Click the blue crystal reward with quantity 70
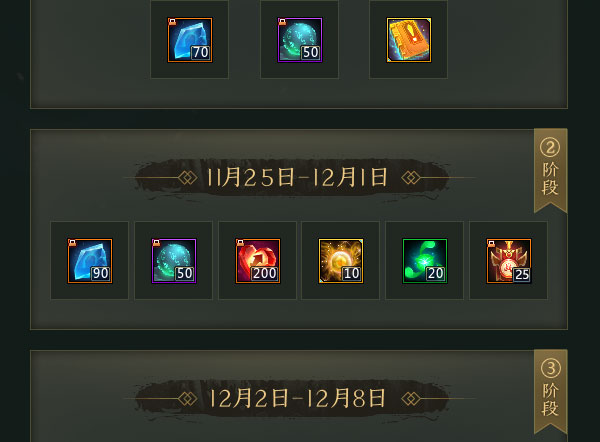Screen dimensions: 600x442 pyautogui.click(x=190, y=40)
